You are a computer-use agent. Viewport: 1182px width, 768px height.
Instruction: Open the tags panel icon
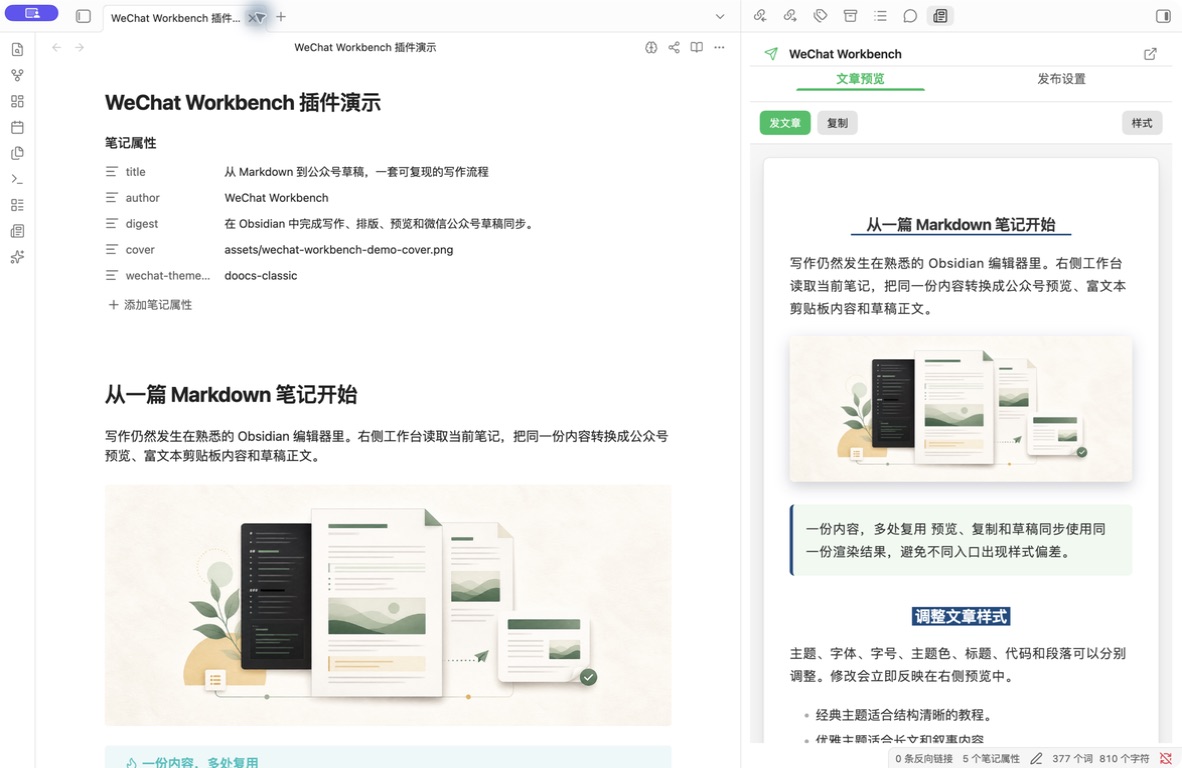(820, 16)
